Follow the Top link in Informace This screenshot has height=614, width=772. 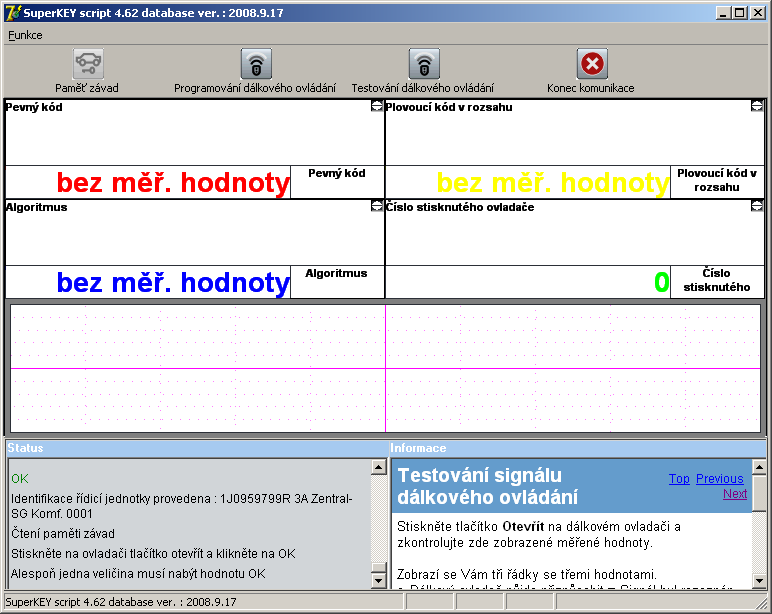point(679,479)
